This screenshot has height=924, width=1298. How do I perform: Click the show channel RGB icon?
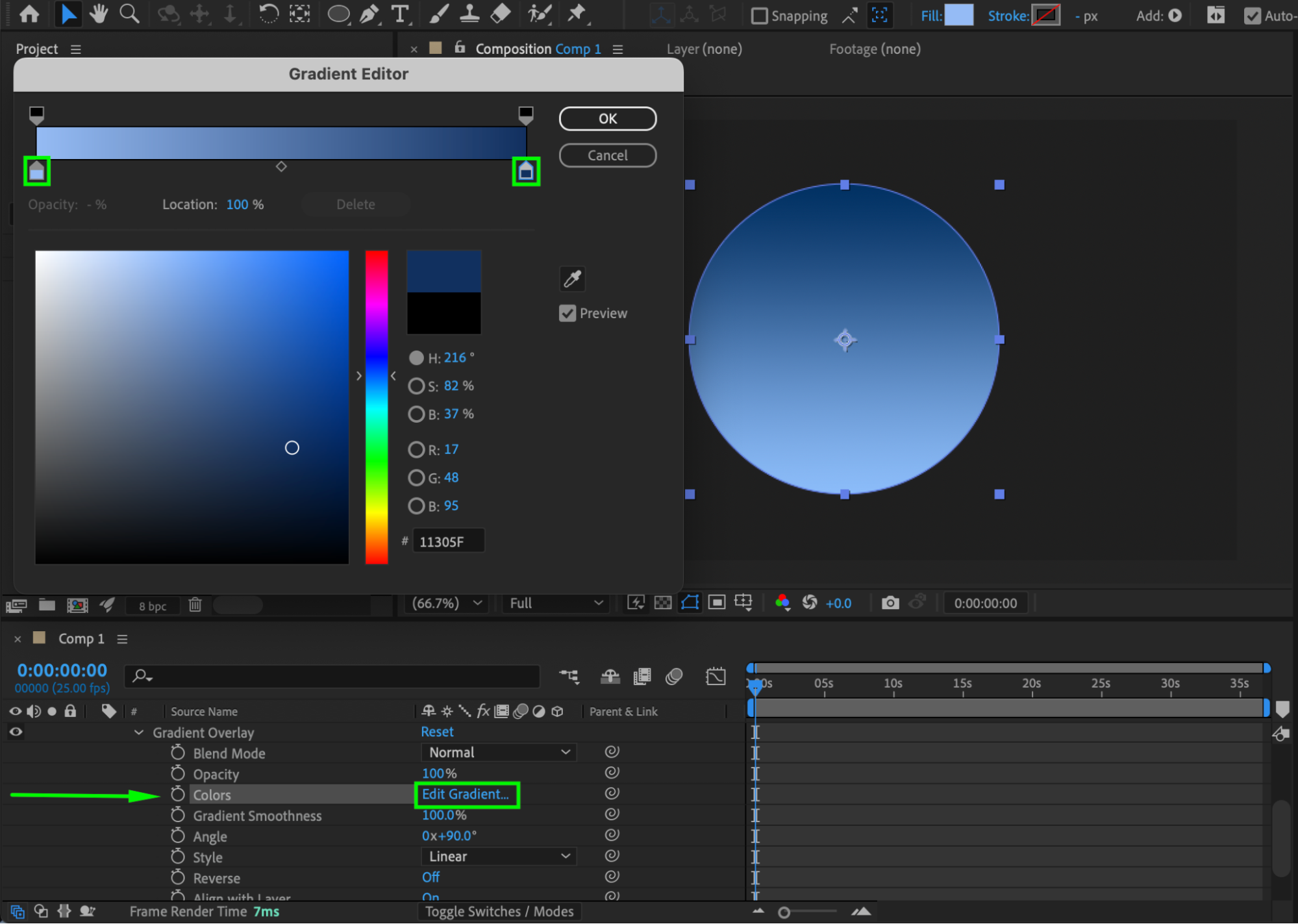(782, 603)
